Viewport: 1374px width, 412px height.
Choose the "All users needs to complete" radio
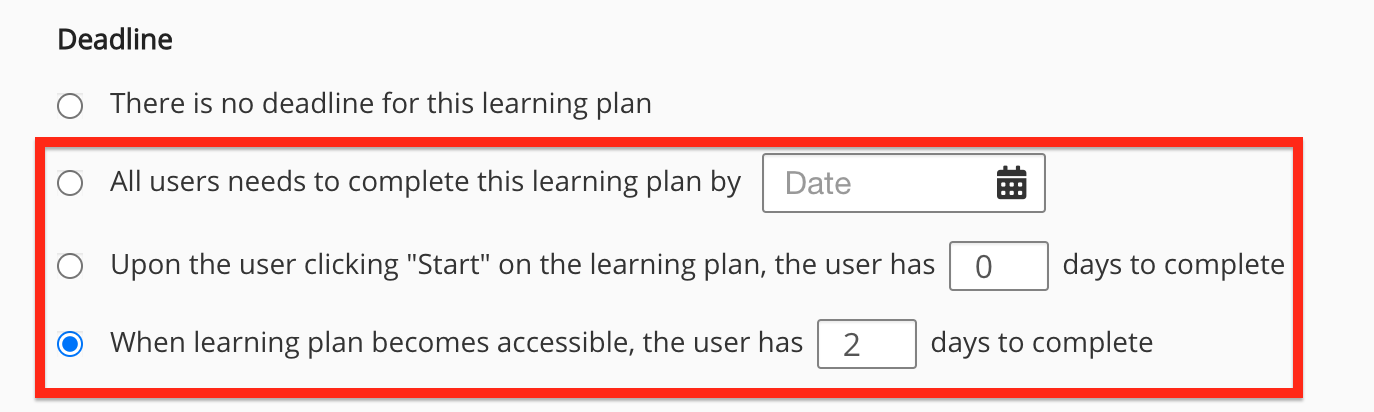tap(69, 184)
